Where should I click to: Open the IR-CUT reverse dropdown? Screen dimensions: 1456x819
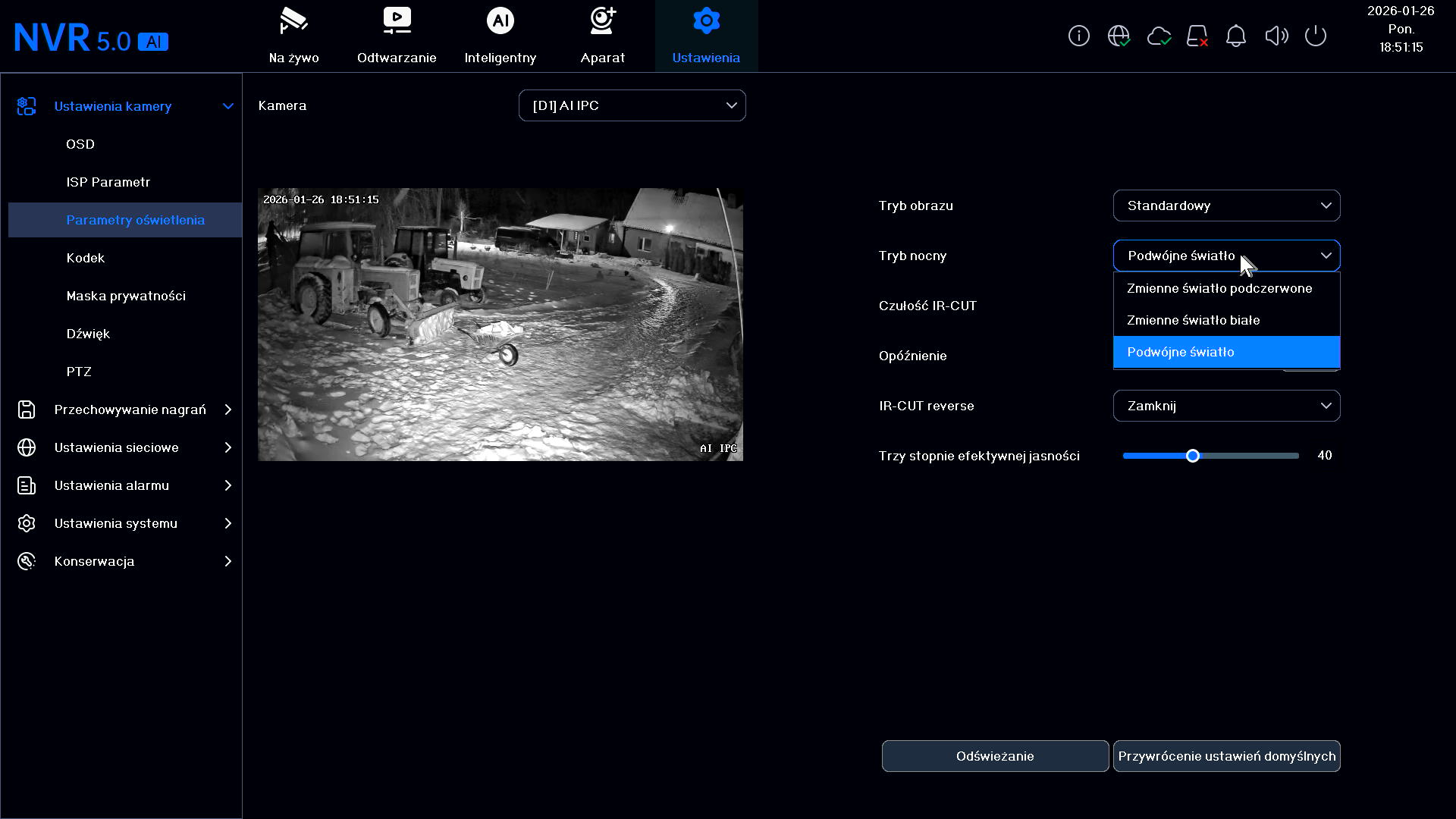pyautogui.click(x=1226, y=406)
